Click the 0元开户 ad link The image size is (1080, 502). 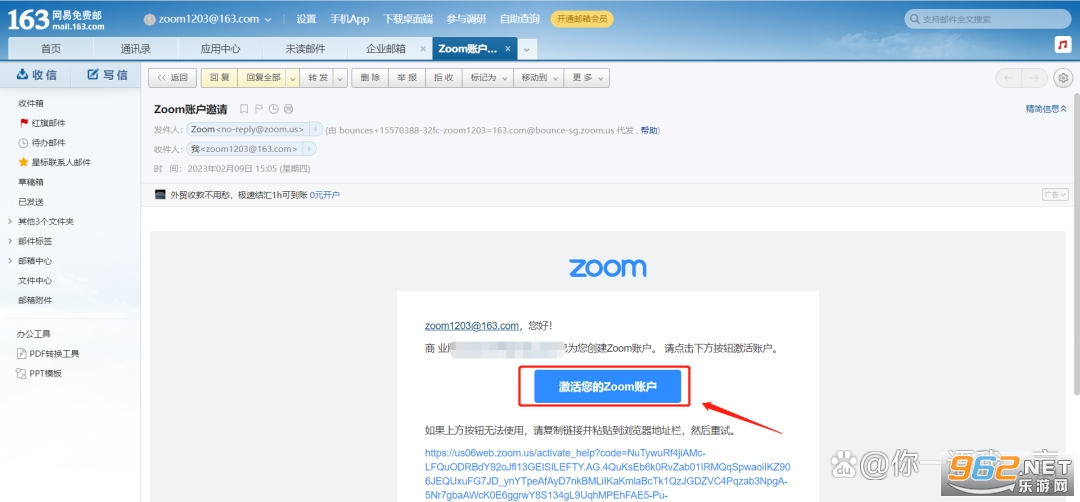[324, 195]
